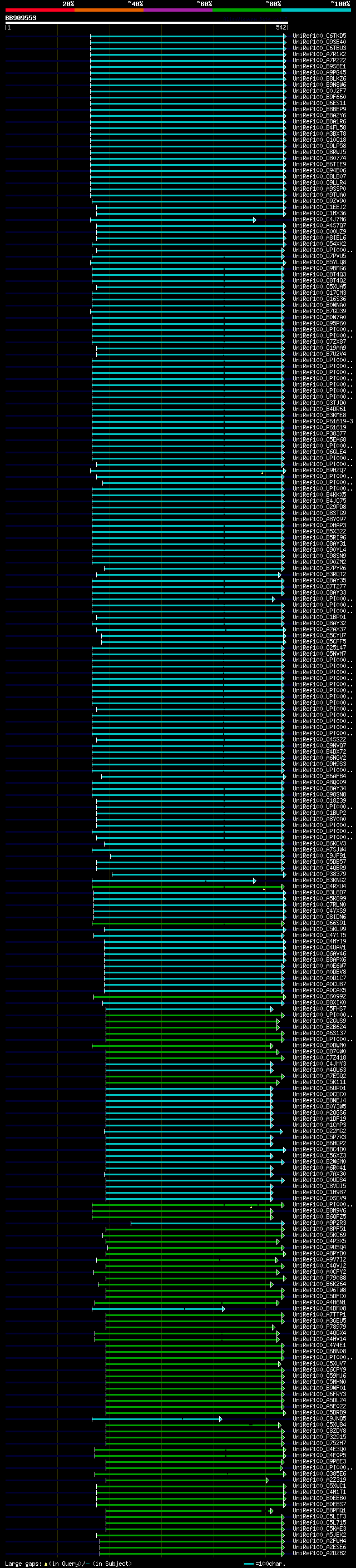Select label UniRef100_Q5XWC1

[319, 1486]
